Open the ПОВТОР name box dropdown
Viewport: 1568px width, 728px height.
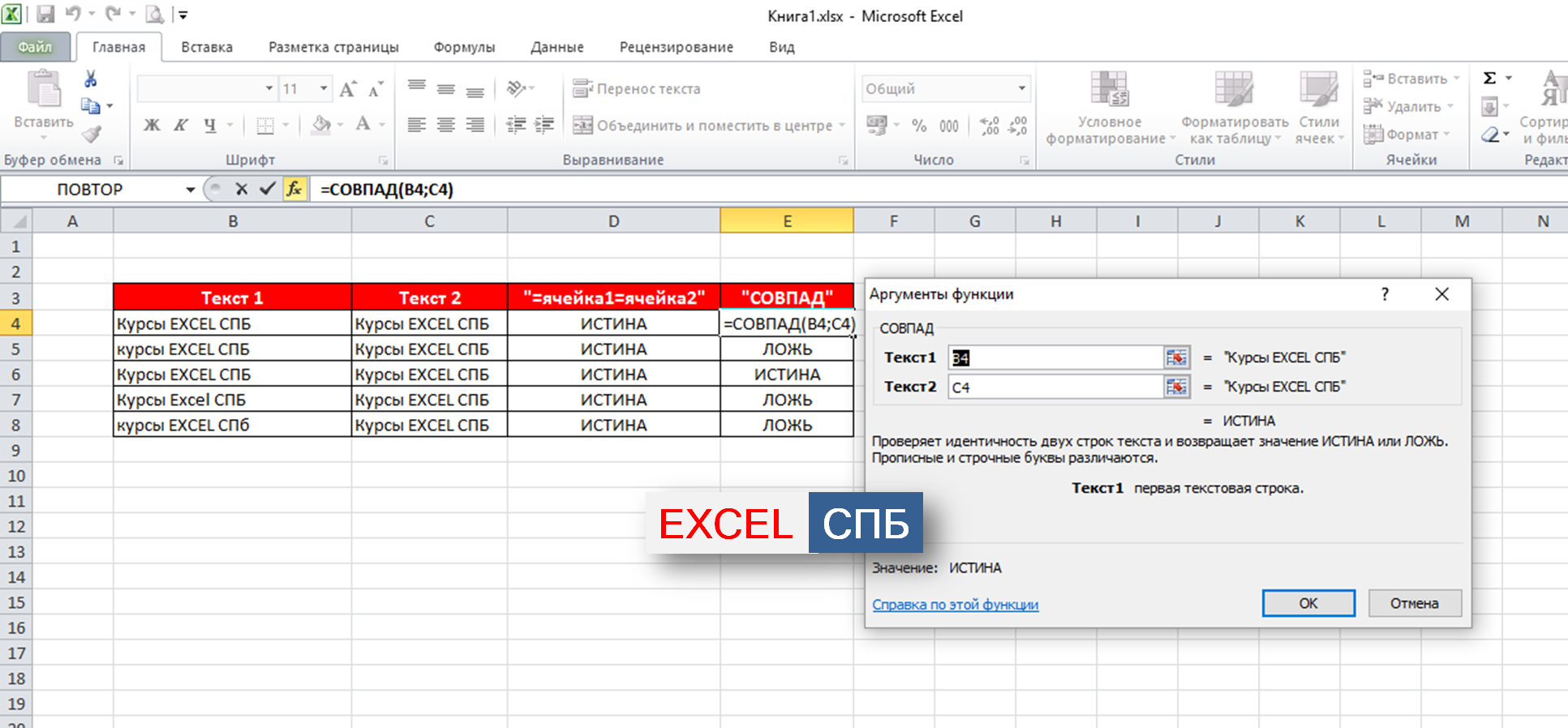pos(190,190)
